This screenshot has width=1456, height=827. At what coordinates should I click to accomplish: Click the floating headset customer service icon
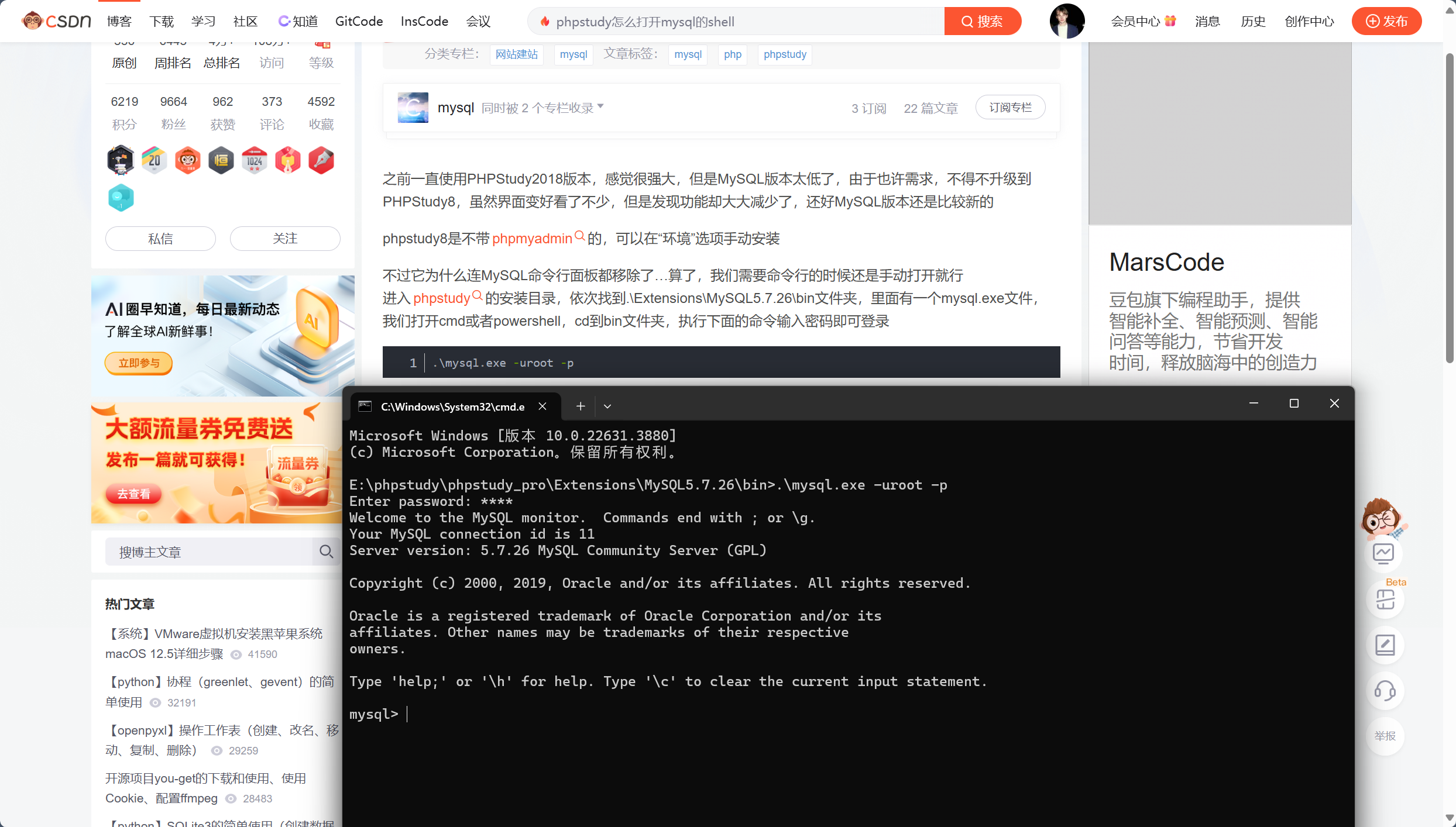pyautogui.click(x=1385, y=691)
